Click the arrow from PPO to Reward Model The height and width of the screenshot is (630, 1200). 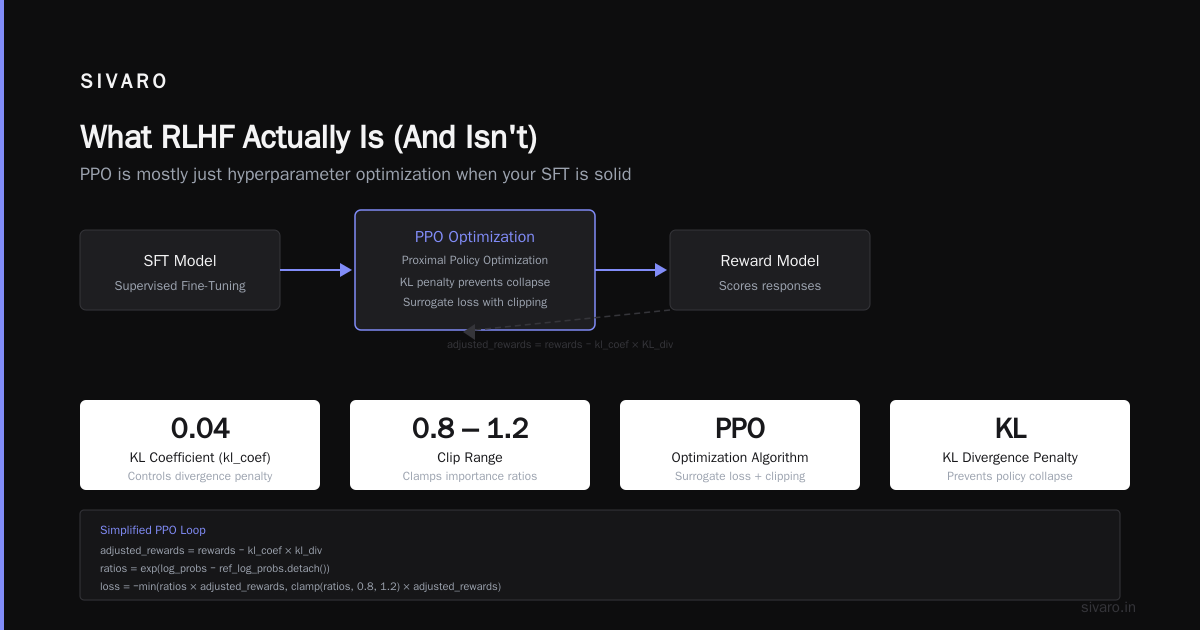pyautogui.click(x=632, y=270)
